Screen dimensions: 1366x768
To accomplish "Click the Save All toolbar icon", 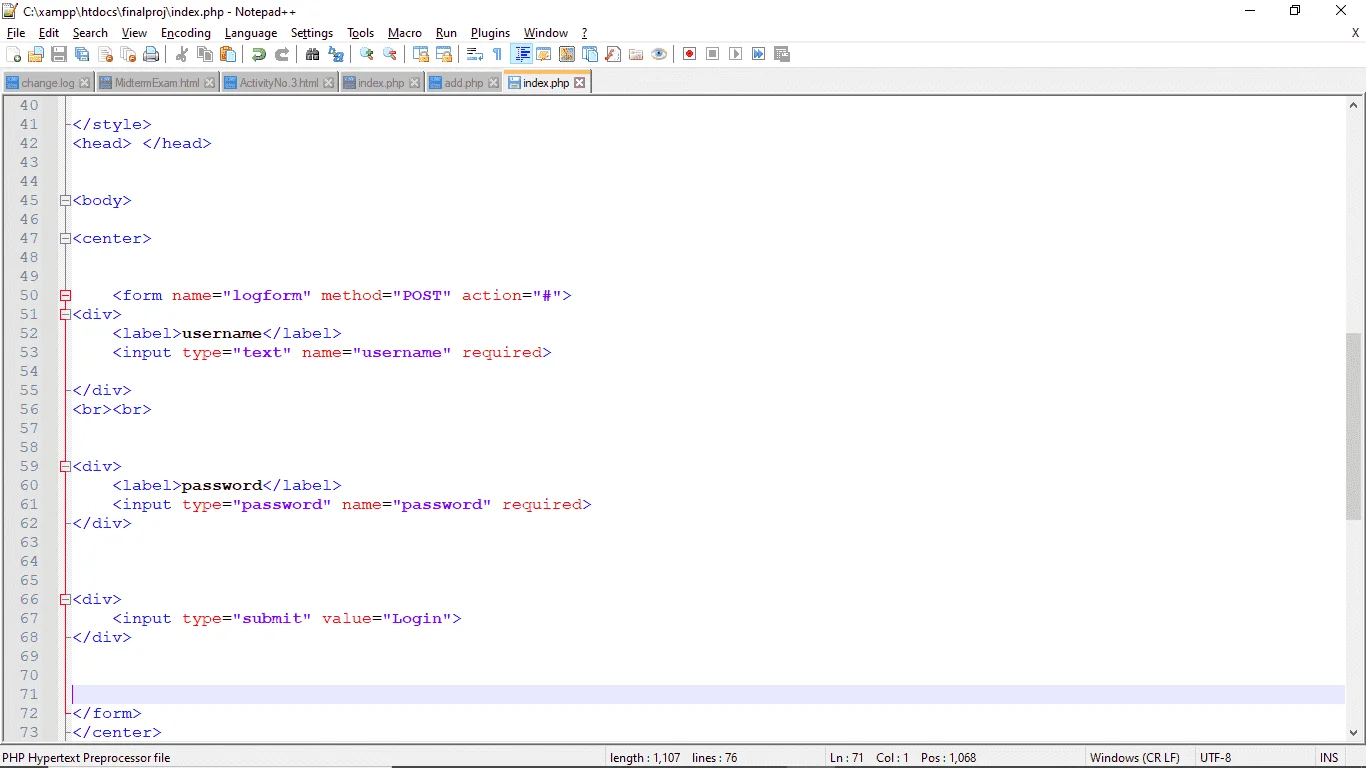I will [81, 54].
